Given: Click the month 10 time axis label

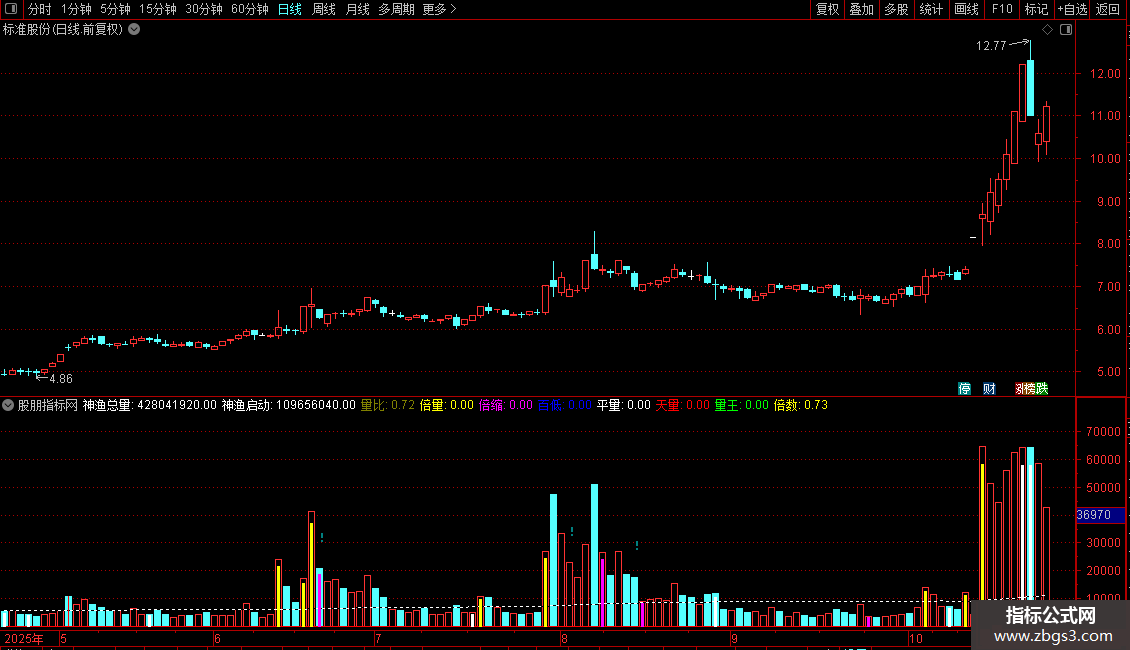Looking at the screenshot, I should [x=915, y=638].
